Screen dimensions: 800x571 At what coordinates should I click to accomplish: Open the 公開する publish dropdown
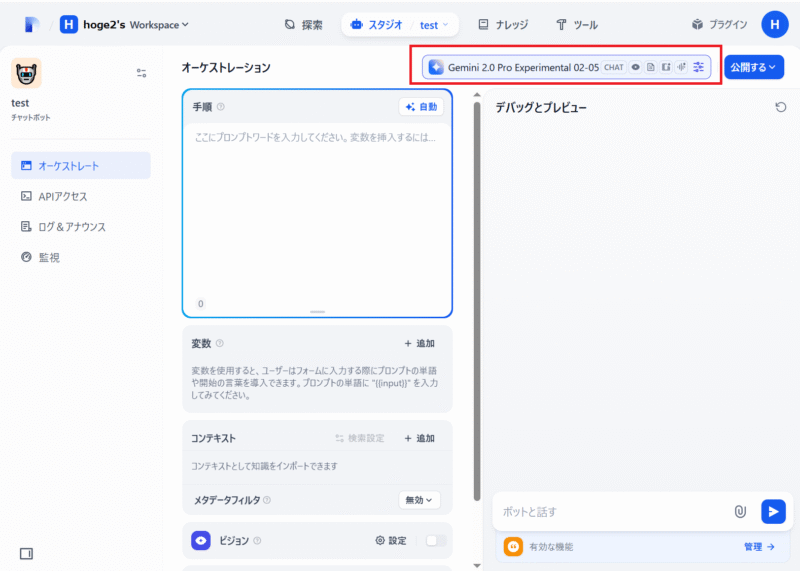[754, 67]
